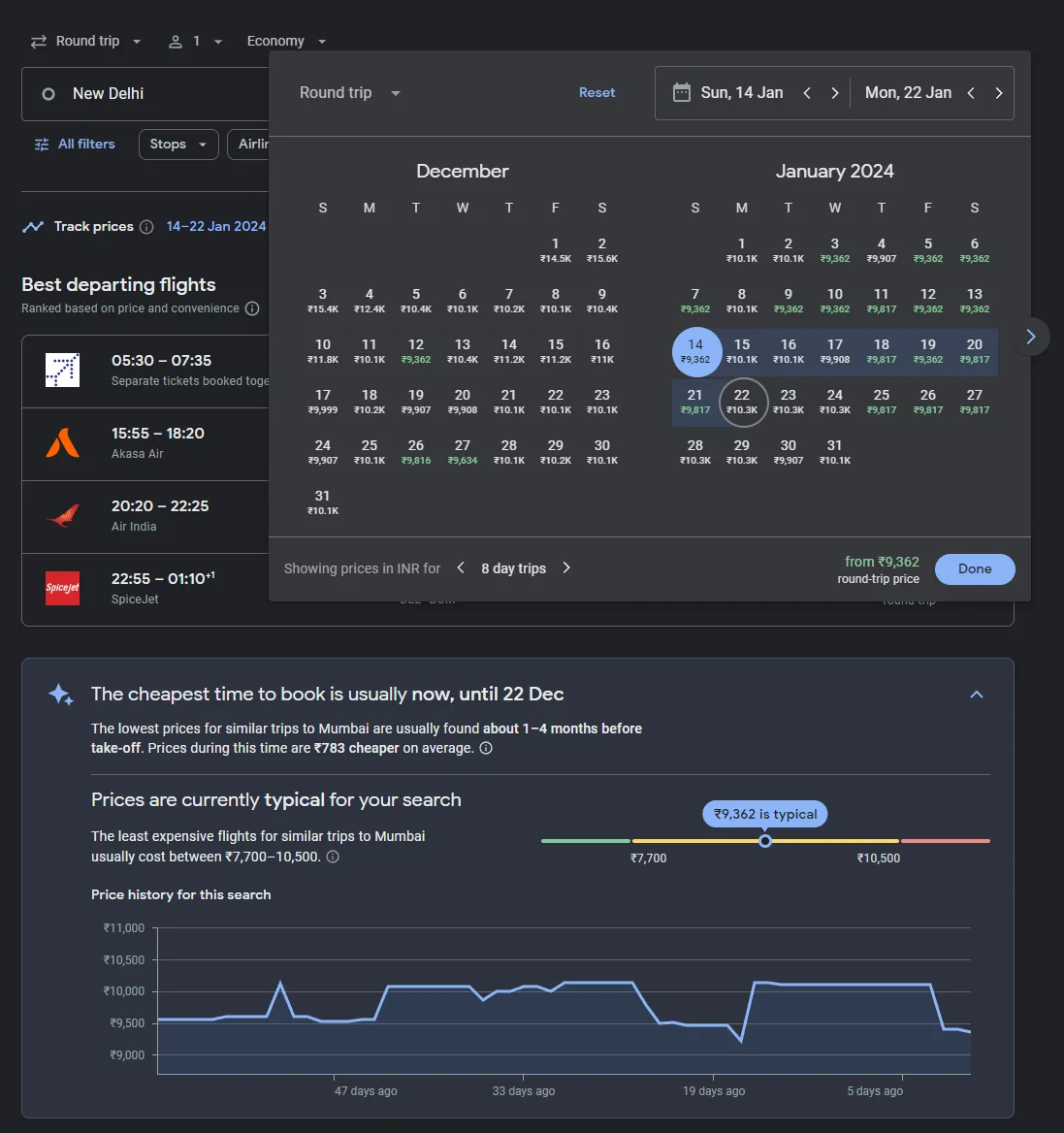The image size is (1064, 1133).
Task: Select January 31 in the calendar
Action: (x=835, y=452)
